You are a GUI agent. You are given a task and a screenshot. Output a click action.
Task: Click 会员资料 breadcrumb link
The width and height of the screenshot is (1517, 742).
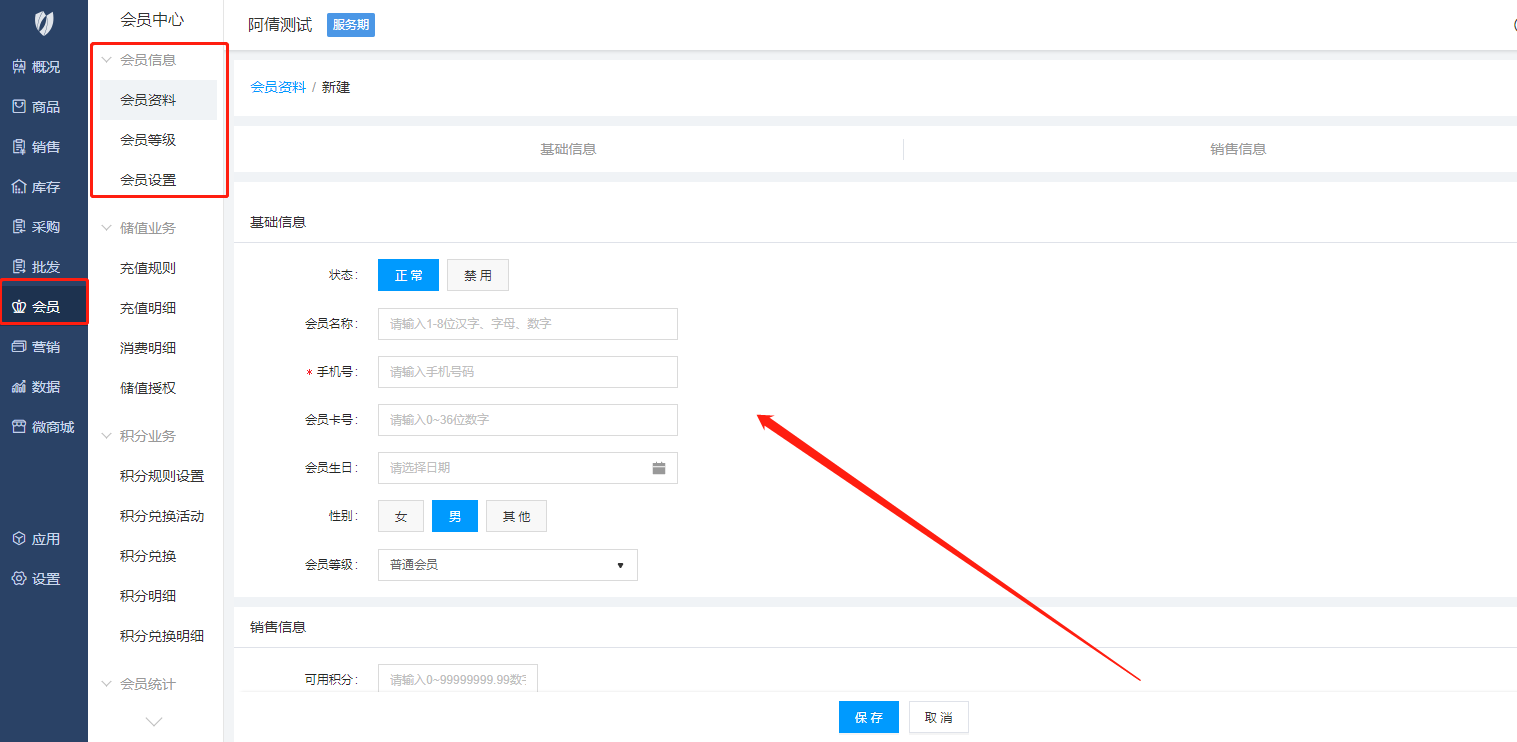click(278, 87)
